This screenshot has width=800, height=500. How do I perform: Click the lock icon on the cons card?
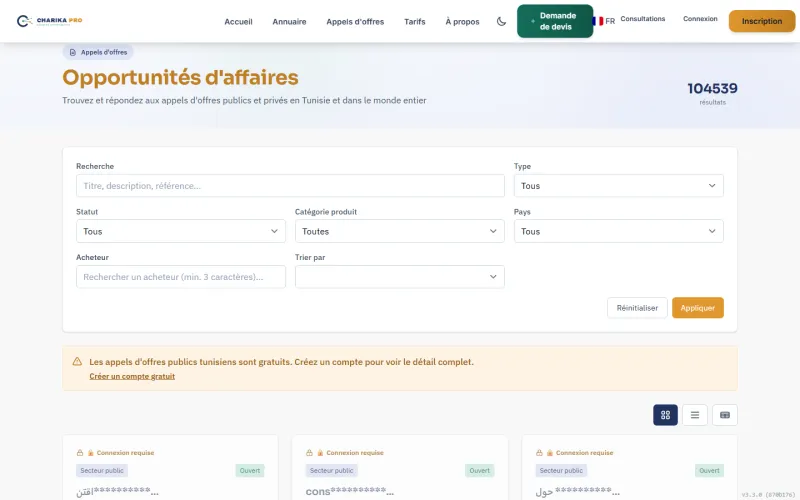click(x=309, y=453)
